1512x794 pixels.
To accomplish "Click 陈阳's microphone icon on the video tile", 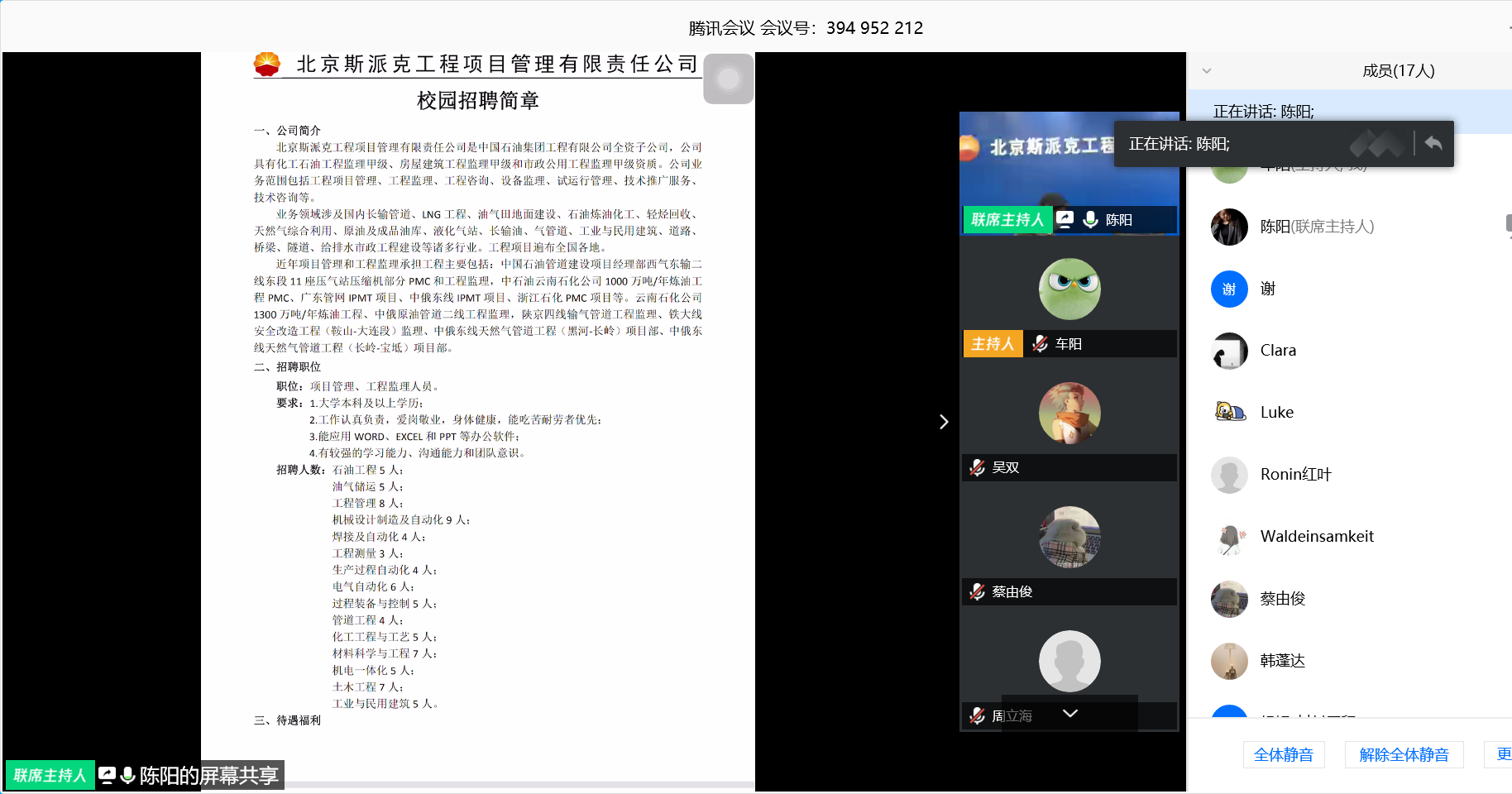I will click(1090, 219).
